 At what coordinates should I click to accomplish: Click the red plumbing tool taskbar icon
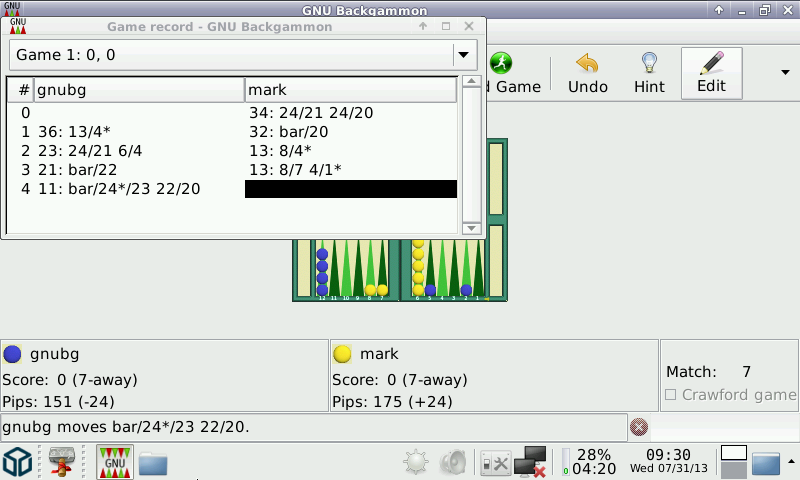[62, 462]
